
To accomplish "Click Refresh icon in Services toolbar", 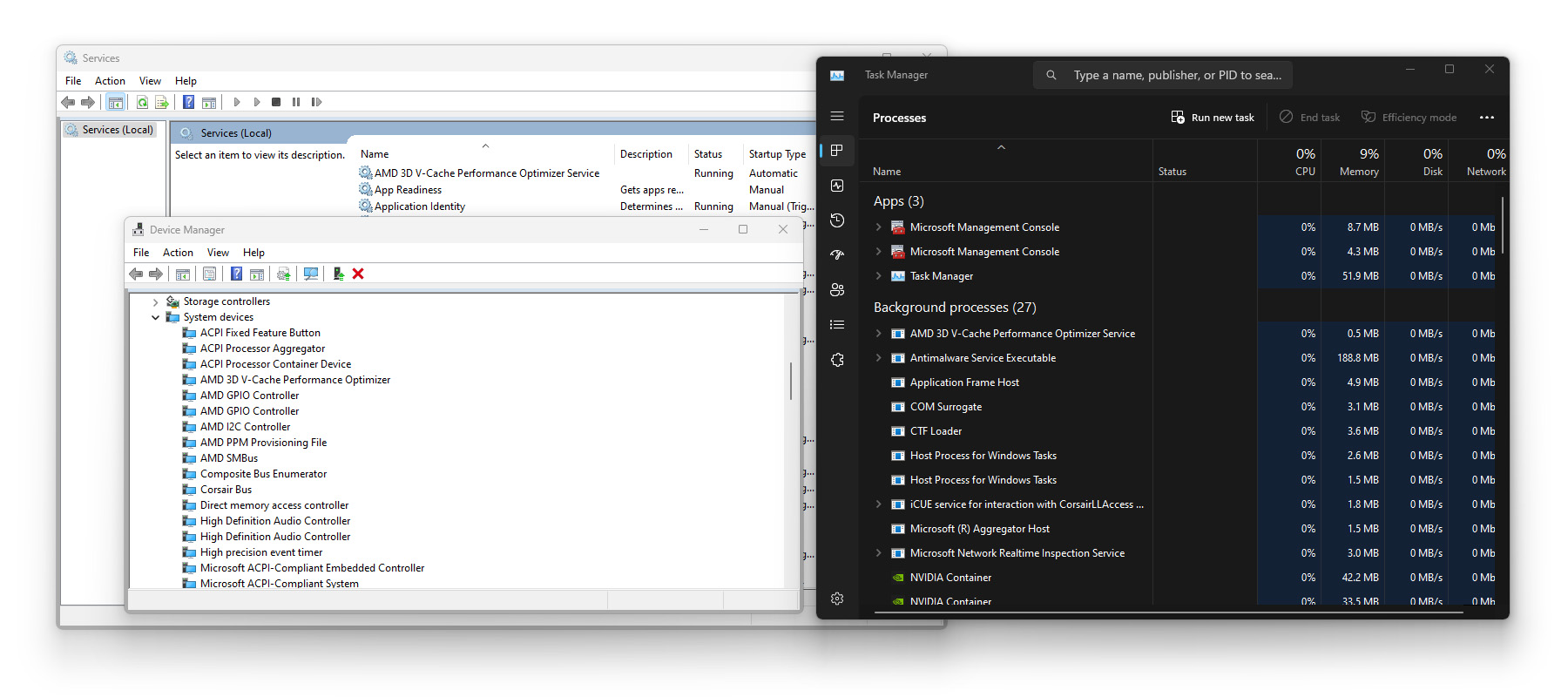I will pyautogui.click(x=142, y=102).
